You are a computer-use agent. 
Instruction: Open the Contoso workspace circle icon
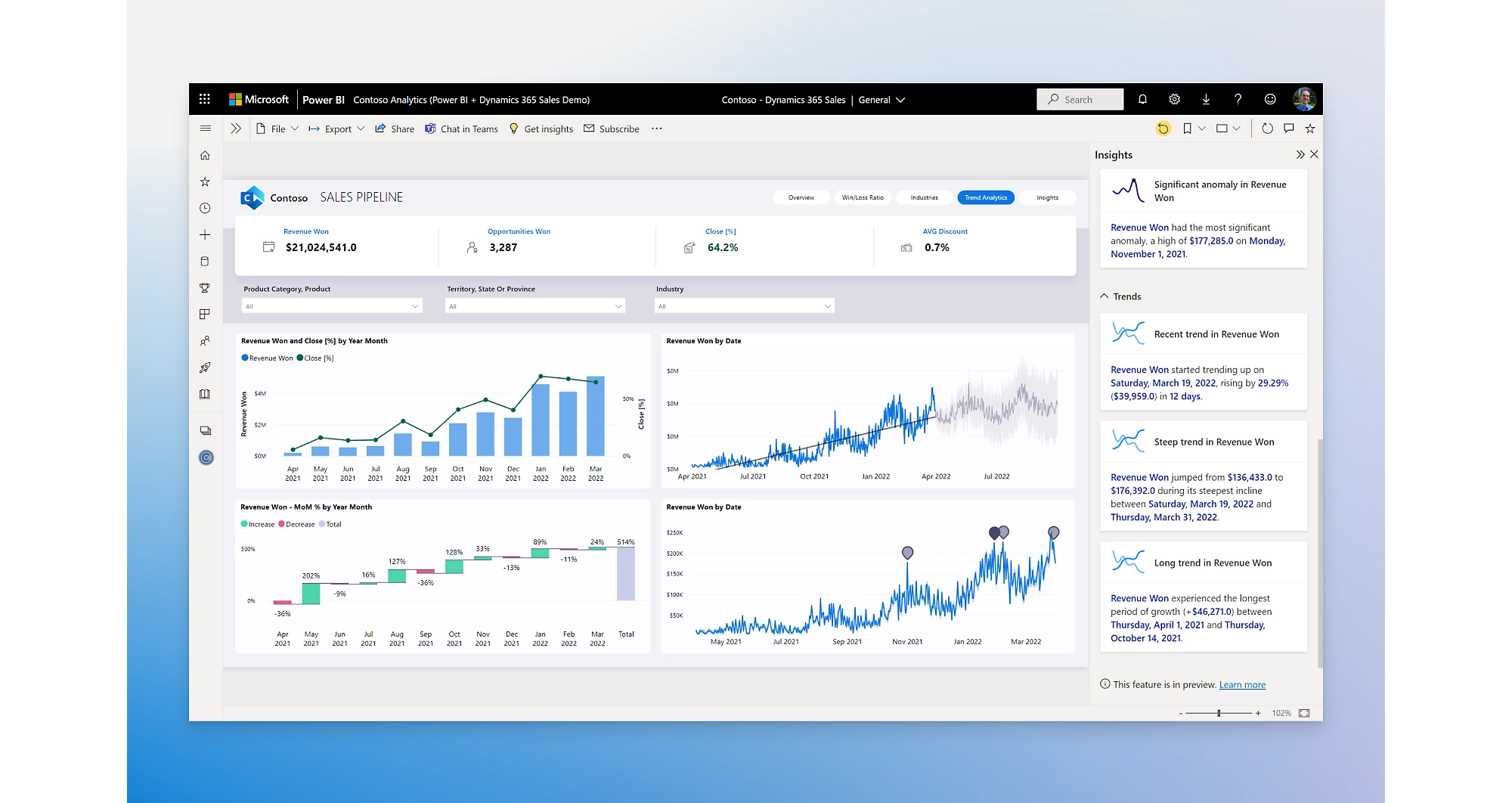[x=206, y=457]
